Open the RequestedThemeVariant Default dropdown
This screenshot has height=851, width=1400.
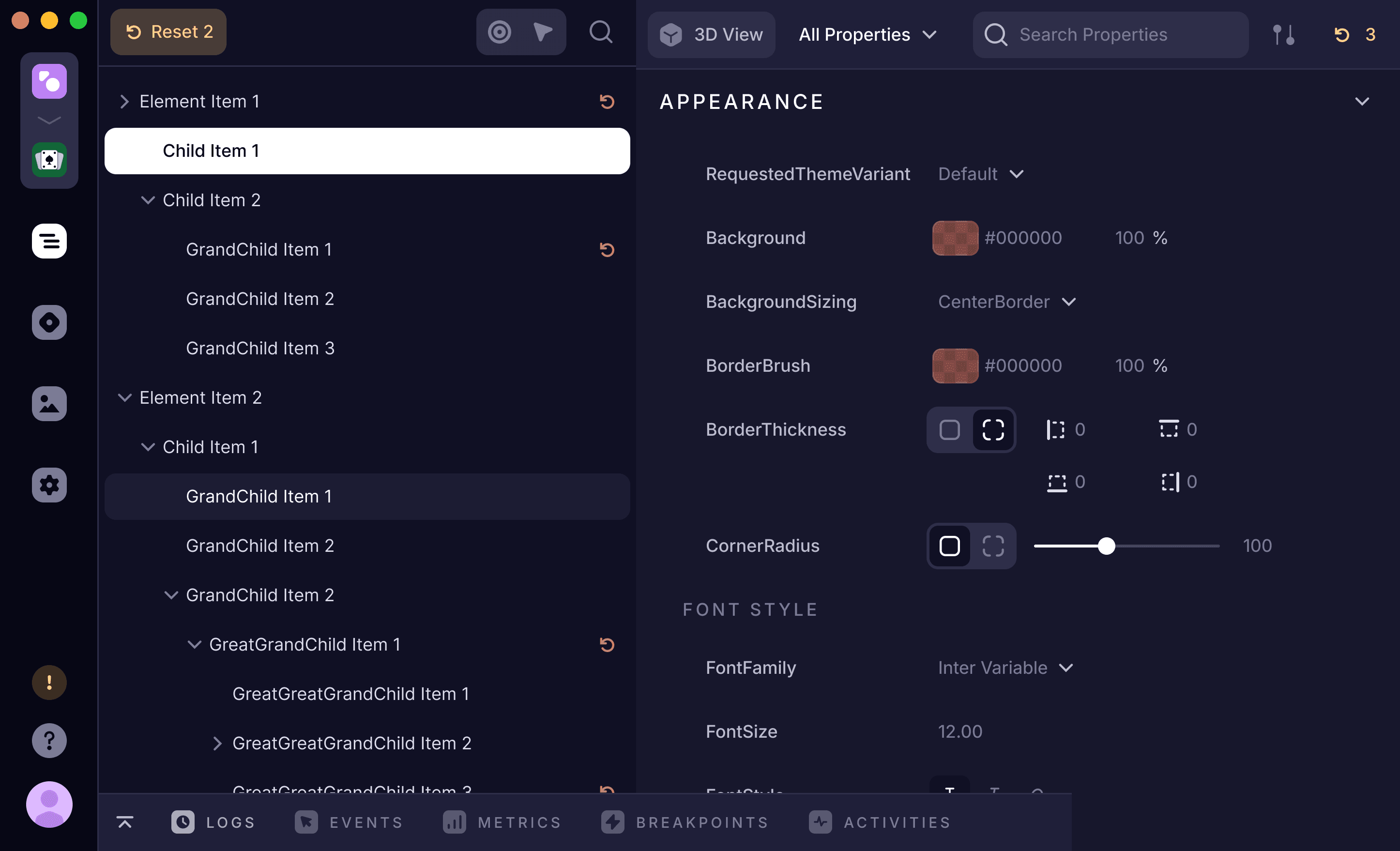(979, 174)
